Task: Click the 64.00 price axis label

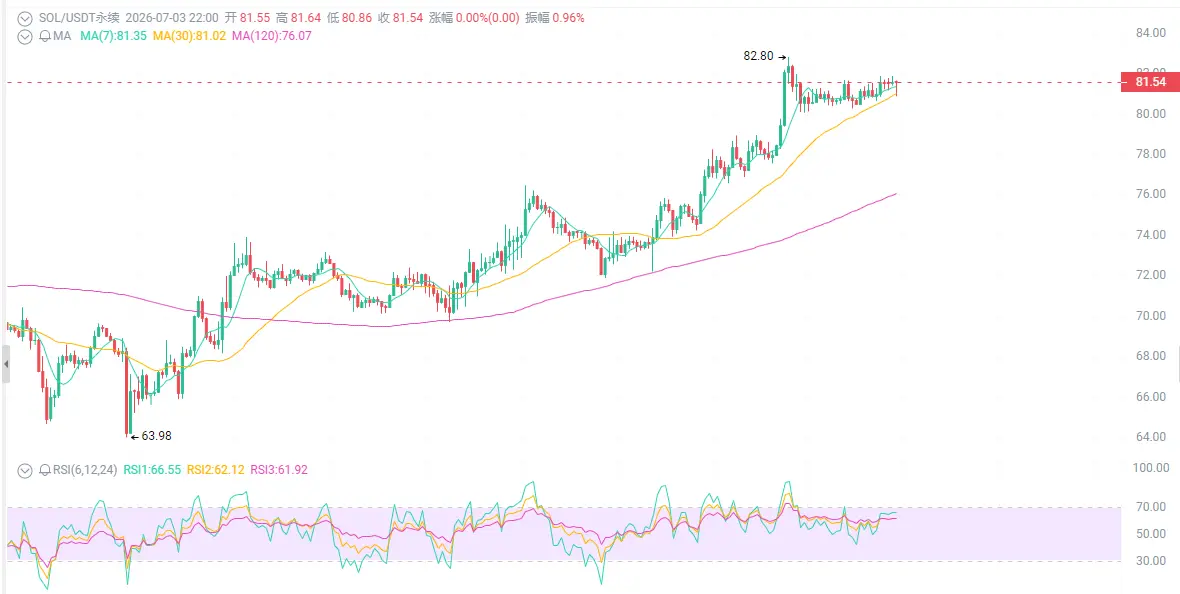Action: point(1151,437)
